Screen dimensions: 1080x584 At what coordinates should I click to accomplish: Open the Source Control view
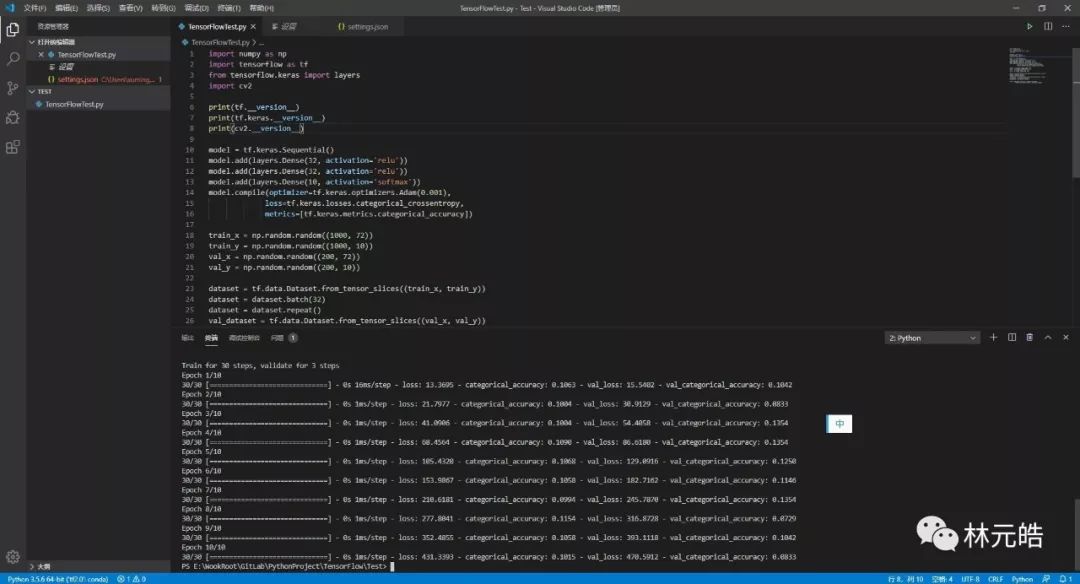[x=12, y=88]
